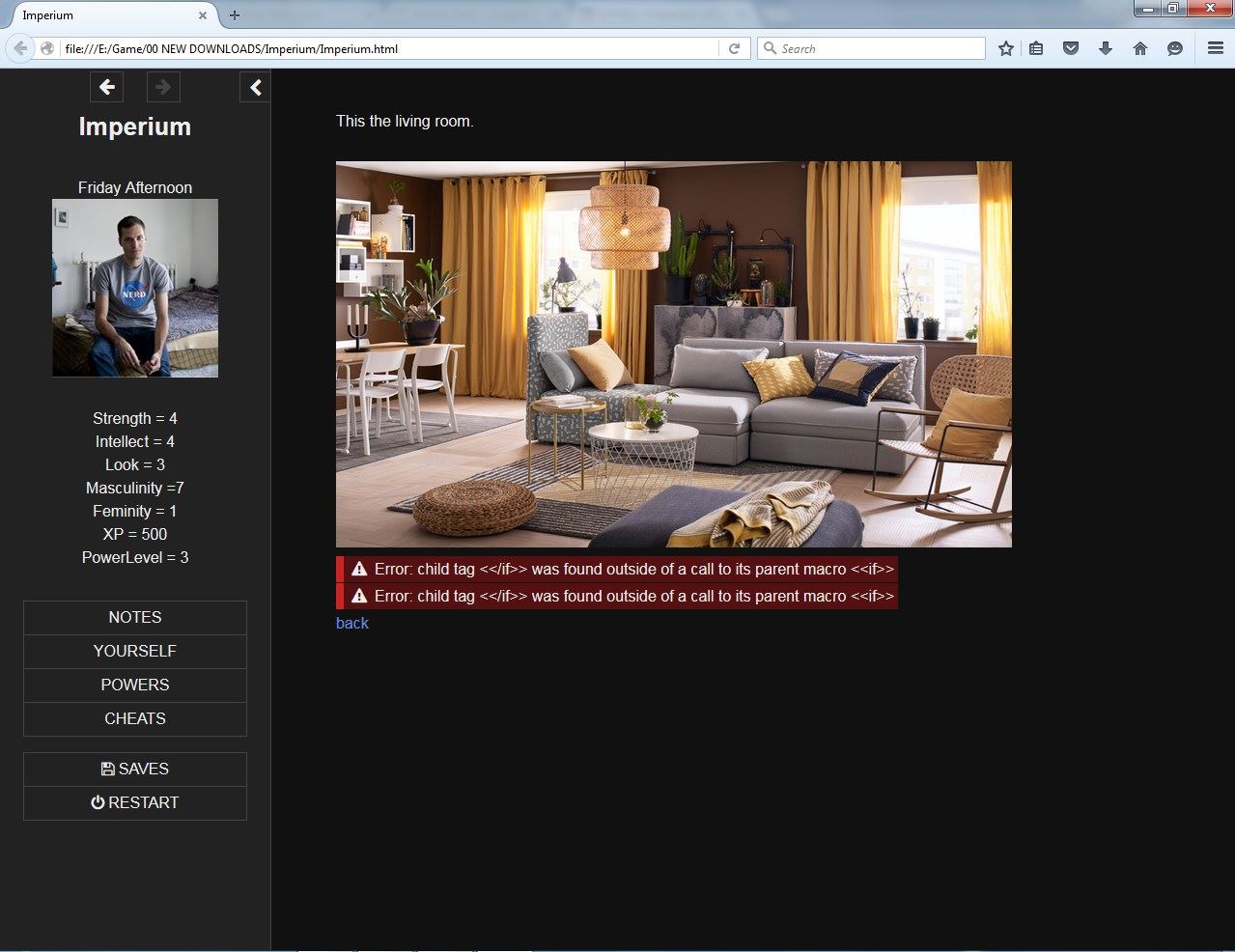Screen dimensions: 1235x952
Task: Open the SAVES dialog
Action: point(135,770)
